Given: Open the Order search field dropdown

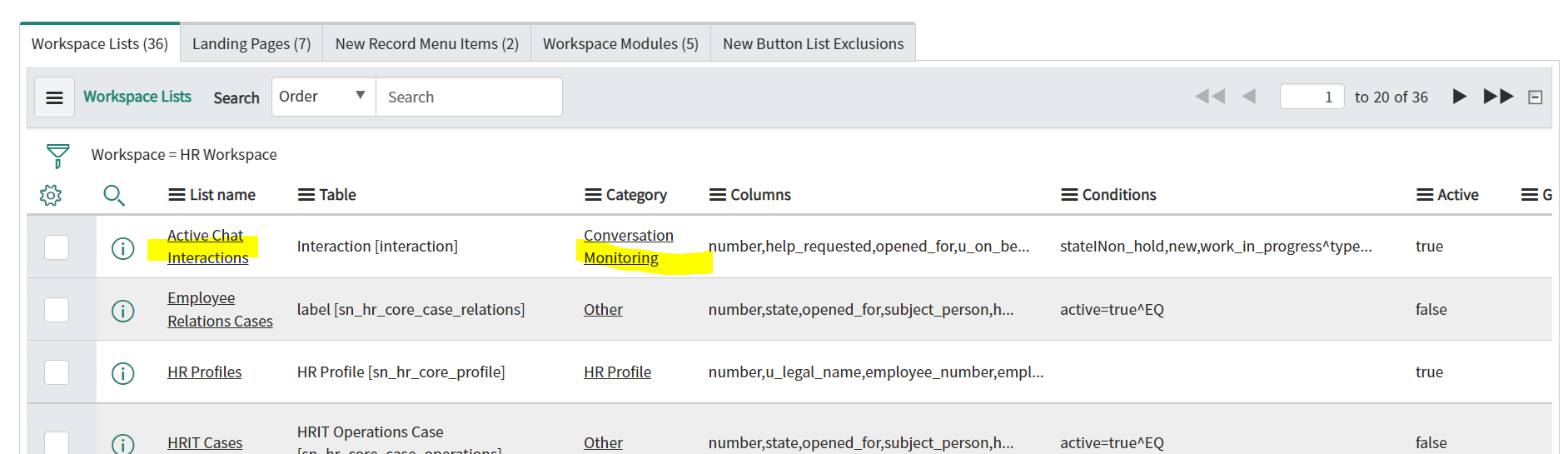Looking at the screenshot, I should (323, 97).
